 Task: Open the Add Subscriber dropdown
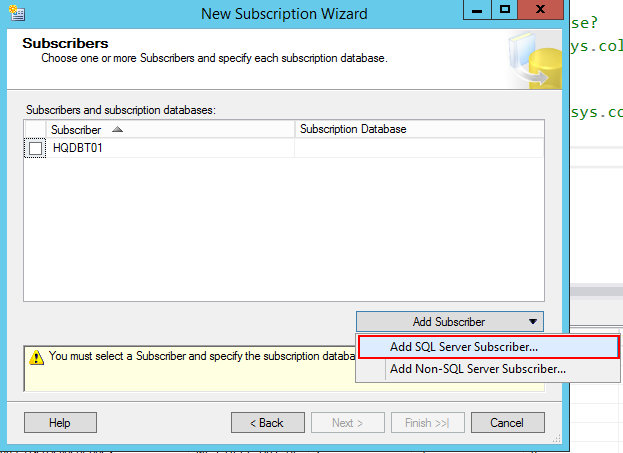point(449,322)
